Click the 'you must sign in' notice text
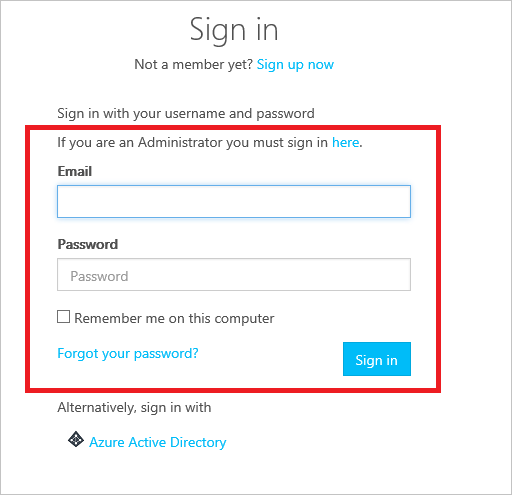Image resolution: width=512 pixels, height=495 pixels. (x=277, y=143)
